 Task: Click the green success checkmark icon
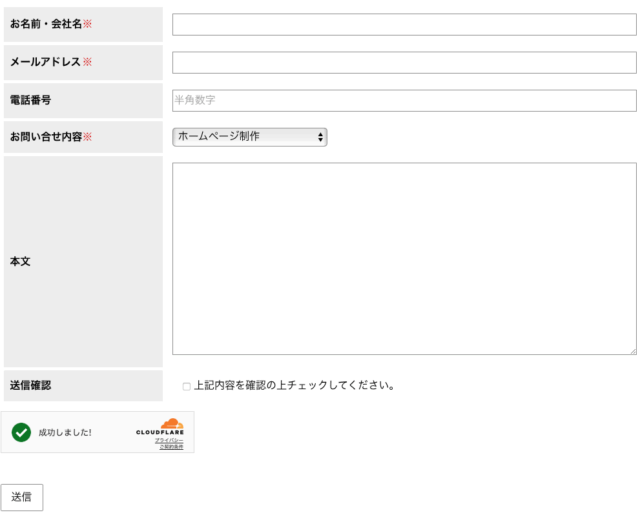pyautogui.click(x=21, y=432)
